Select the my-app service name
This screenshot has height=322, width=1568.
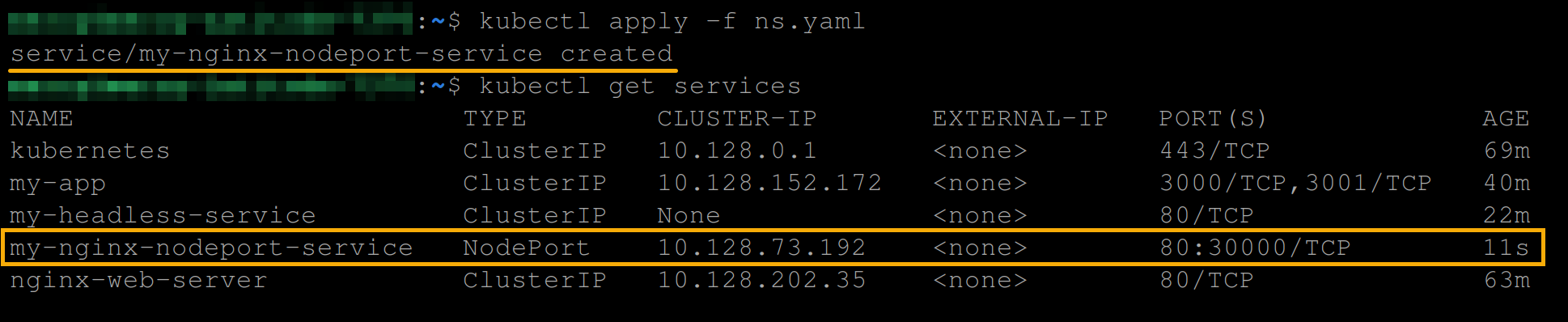coord(57,184)
